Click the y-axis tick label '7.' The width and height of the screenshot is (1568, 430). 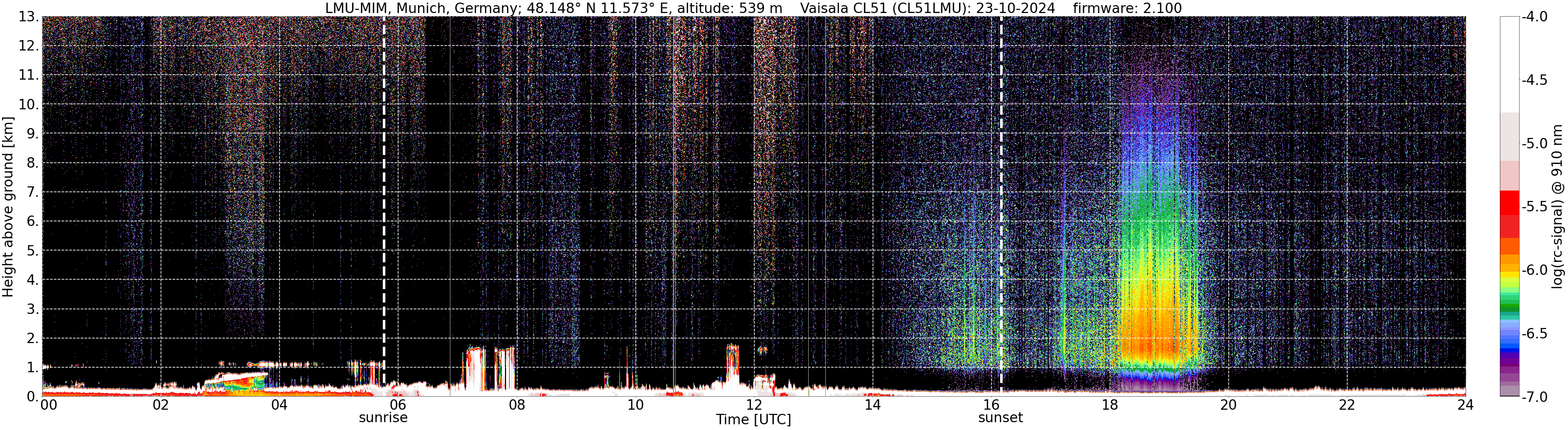tap(33, 193)
